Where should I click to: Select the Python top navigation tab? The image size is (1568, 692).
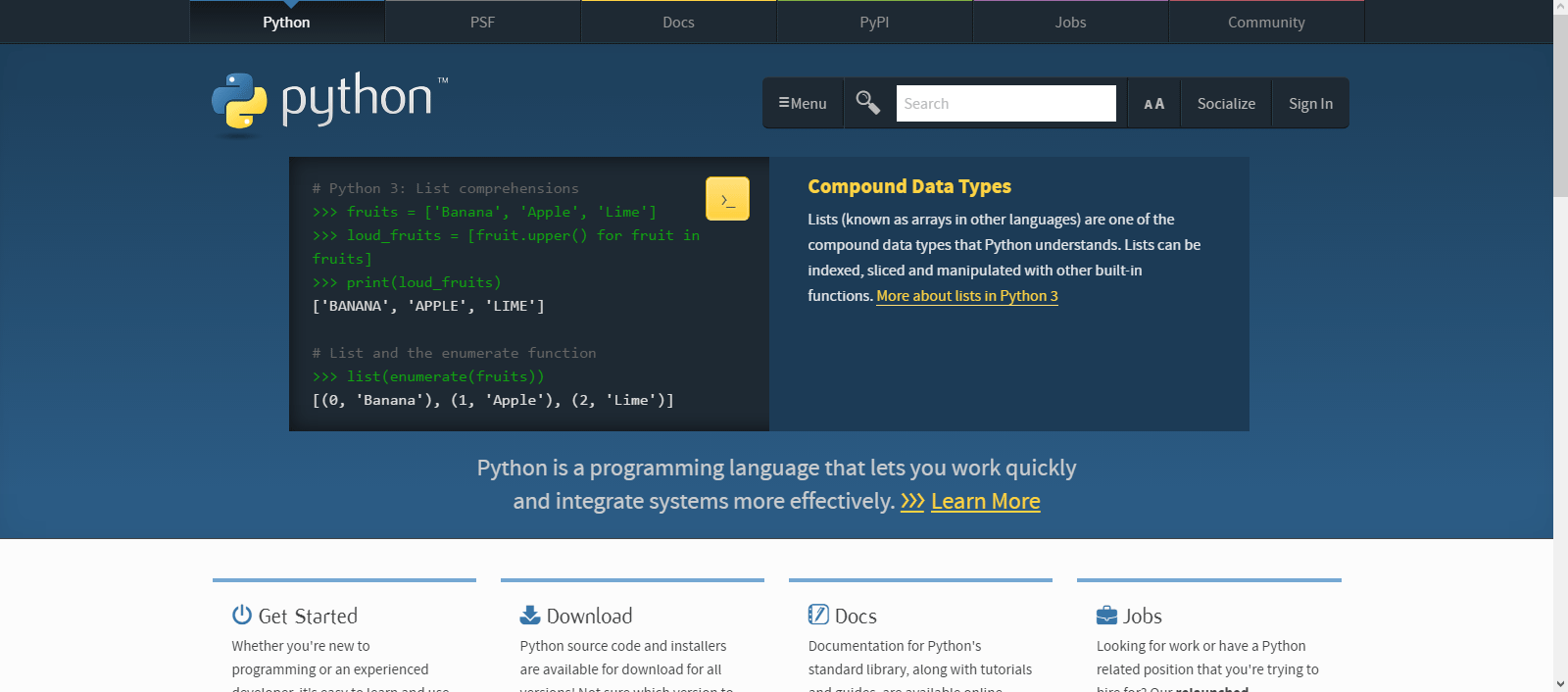point(286,22)
